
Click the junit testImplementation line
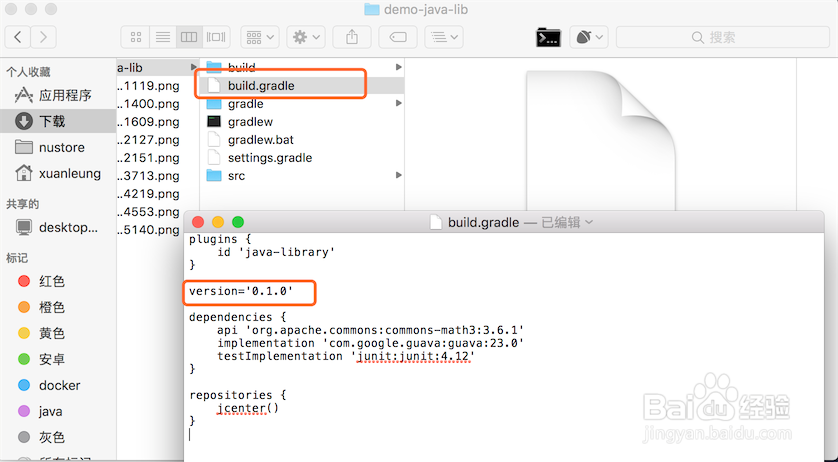346,356
